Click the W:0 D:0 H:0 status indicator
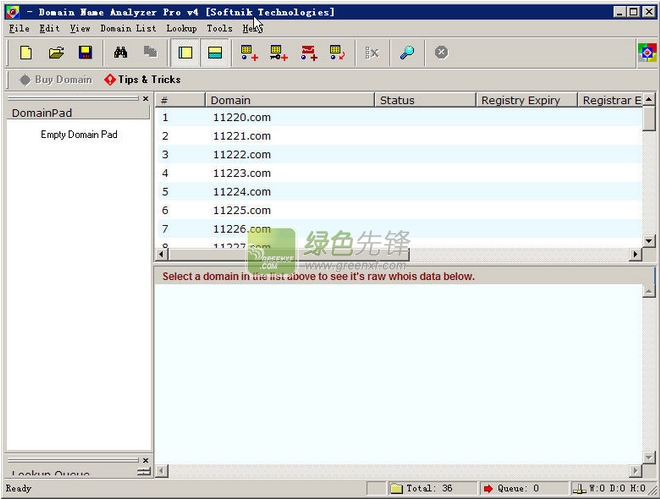 tap(610, 488)
